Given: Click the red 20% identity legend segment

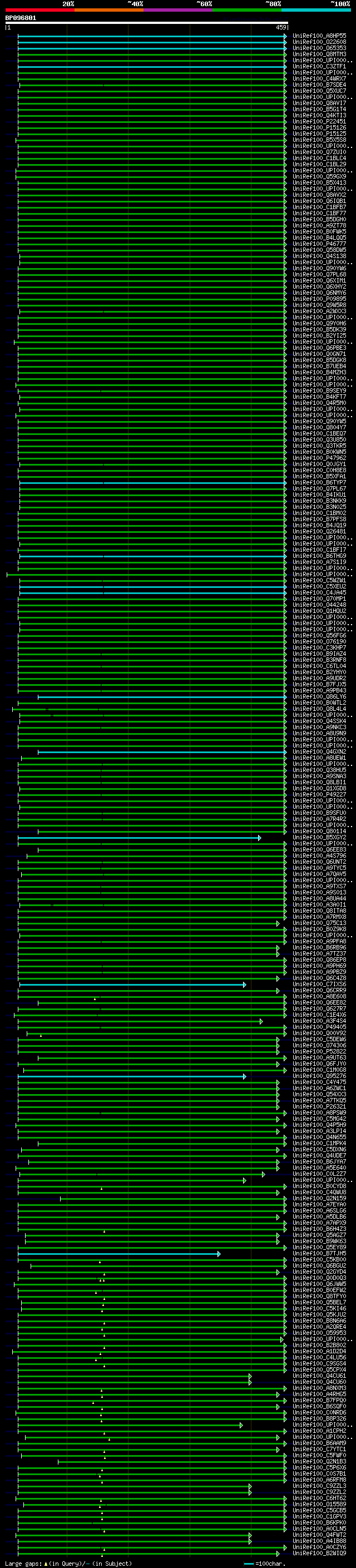Looking at the screenshot, I should [39, 10].
